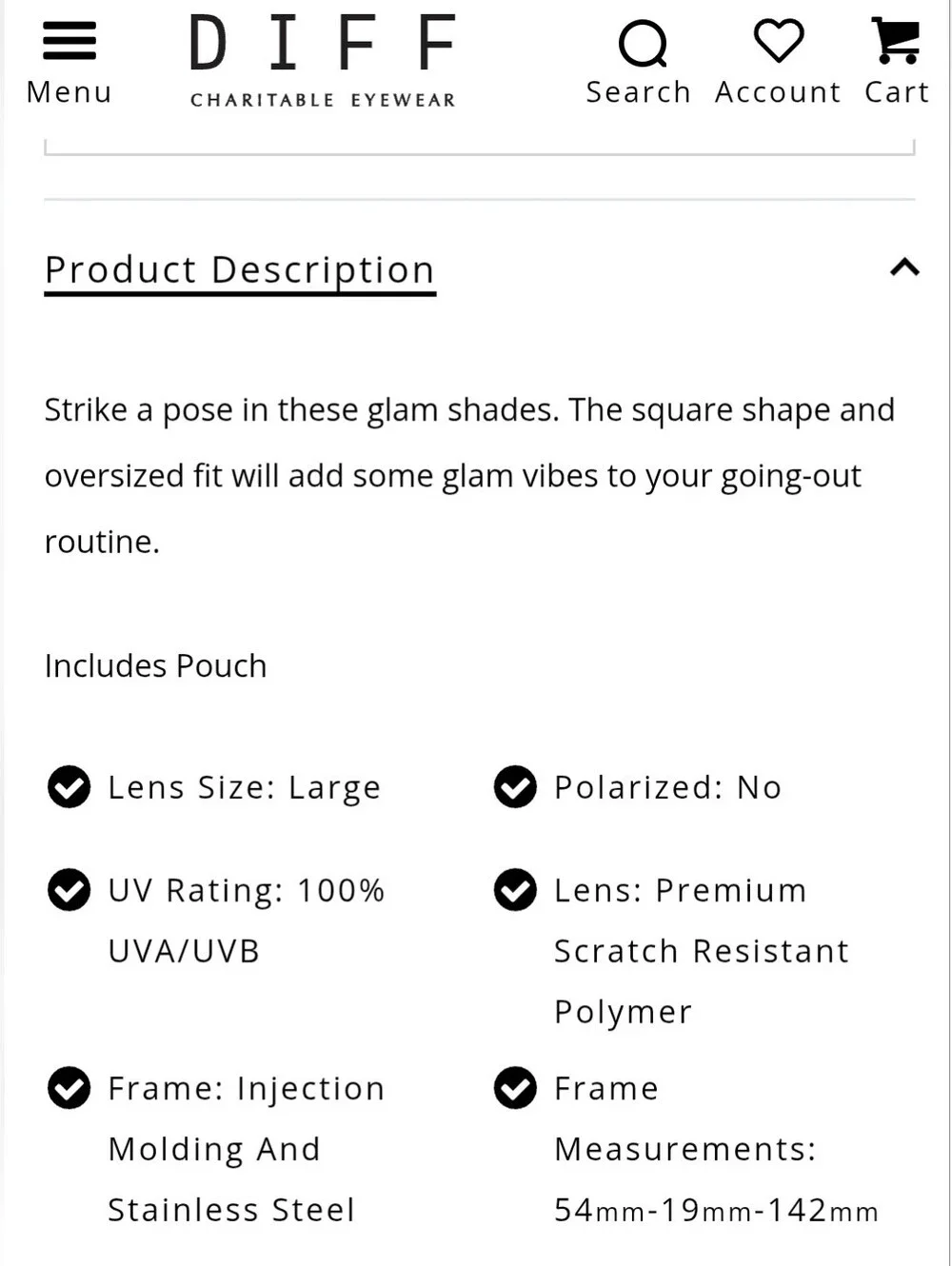Click the DIFF Charitable Eyewear logo

(x=323, y=61)
